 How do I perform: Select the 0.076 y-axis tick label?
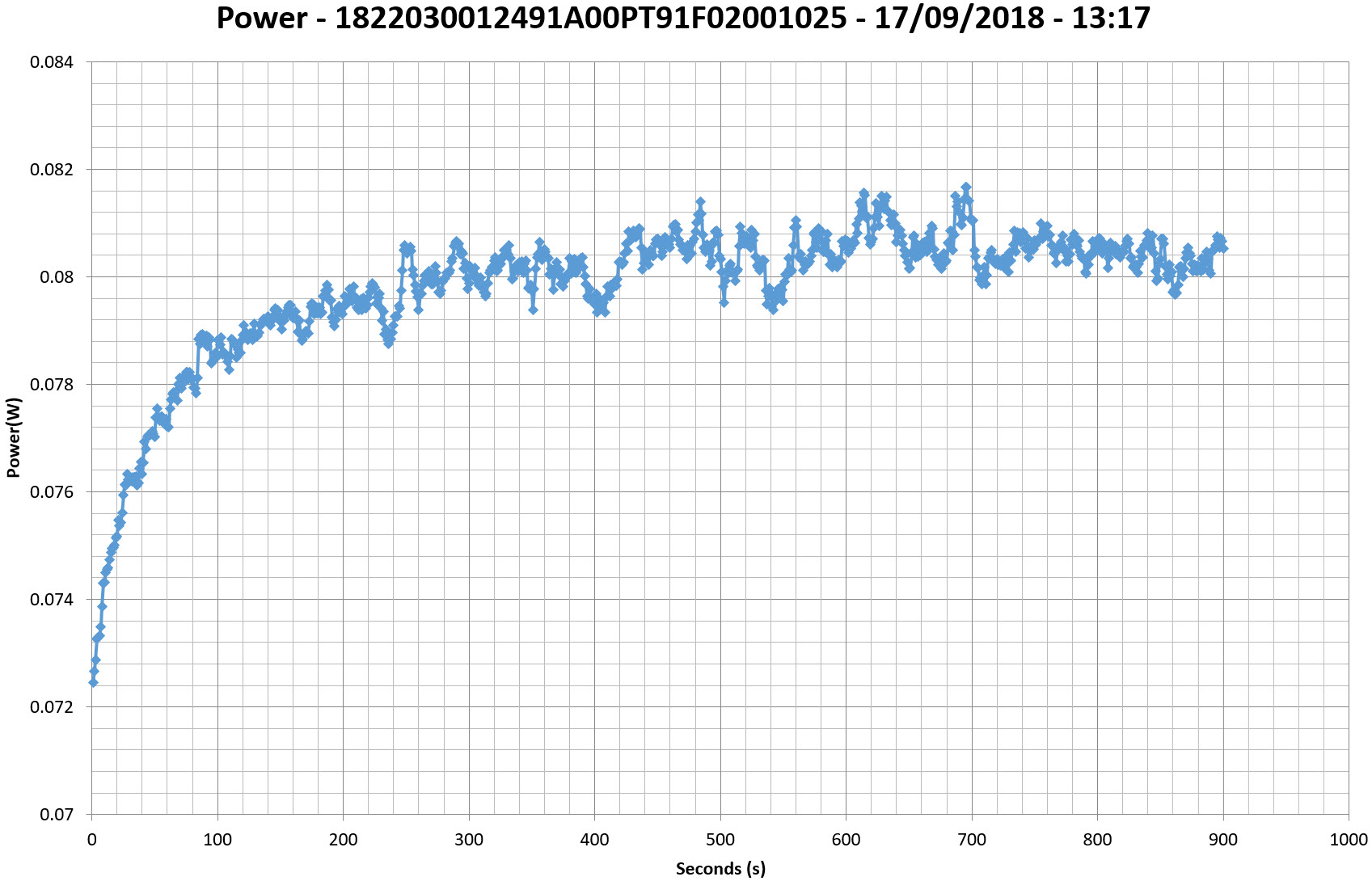(51, 492)
